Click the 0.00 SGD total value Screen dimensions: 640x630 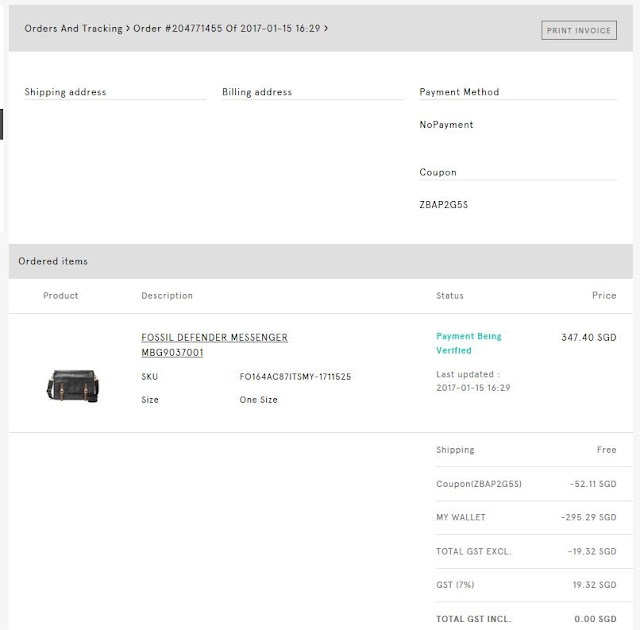595,619
